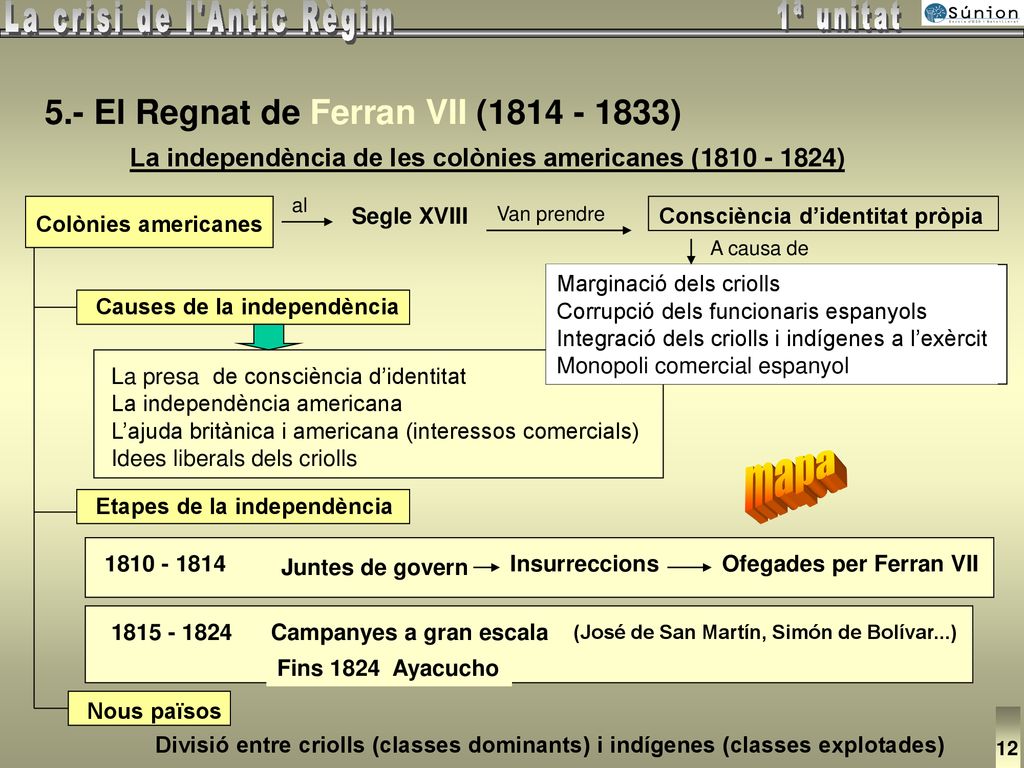Screen dimensions: 1024x768
Task: Click the arrow between Insurreccions and Ofegades
Action: (690, 567)
